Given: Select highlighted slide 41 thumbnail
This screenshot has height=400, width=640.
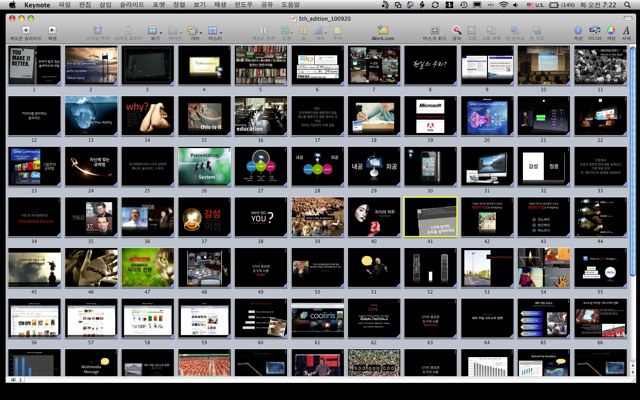Looking at the screenshot, I should pos(431,217).
